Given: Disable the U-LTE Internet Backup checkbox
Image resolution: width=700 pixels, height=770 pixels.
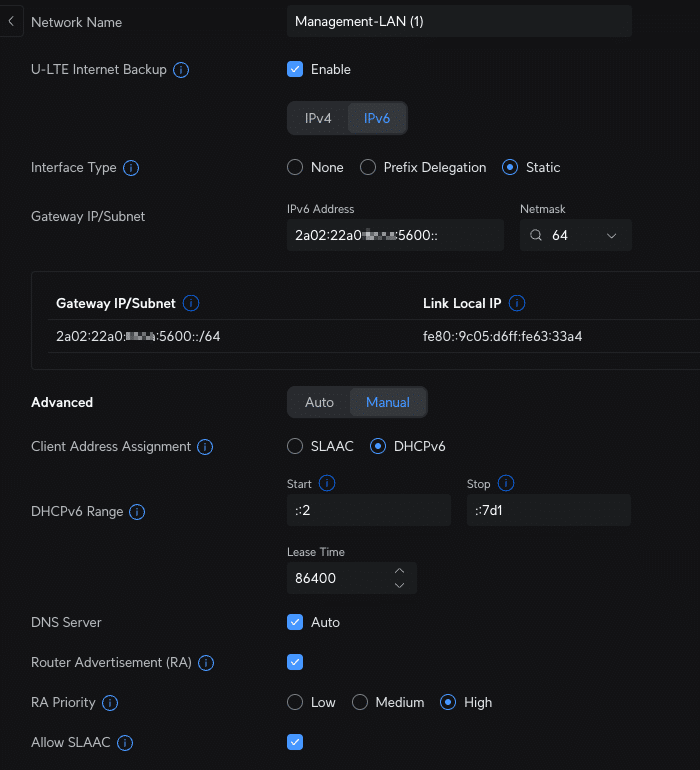Looking at the screenshot, I should tap(295, 69).
